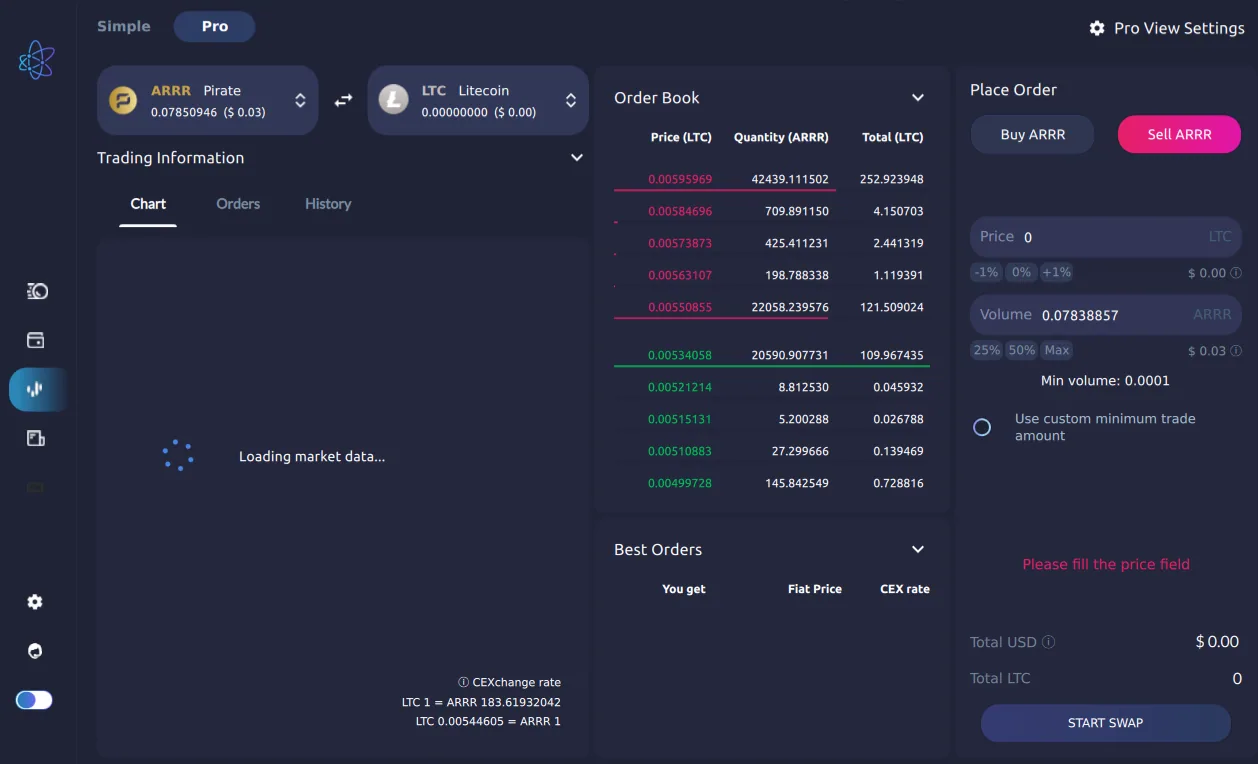
Task: Toggle the light/dark theme switch
Action: [34, 700]
